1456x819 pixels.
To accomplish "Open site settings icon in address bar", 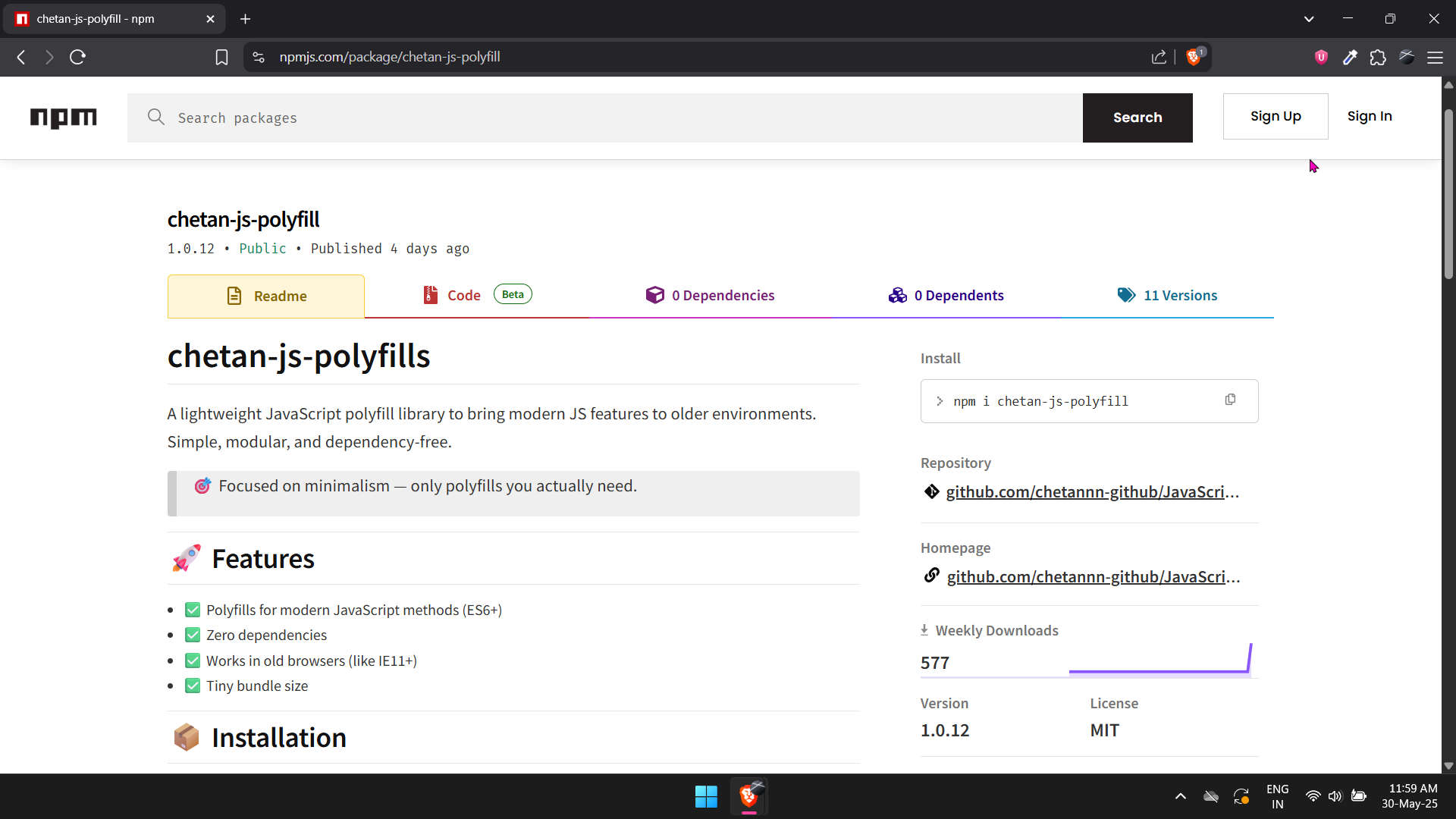I will pyautogui.click(x=259, y=57).
